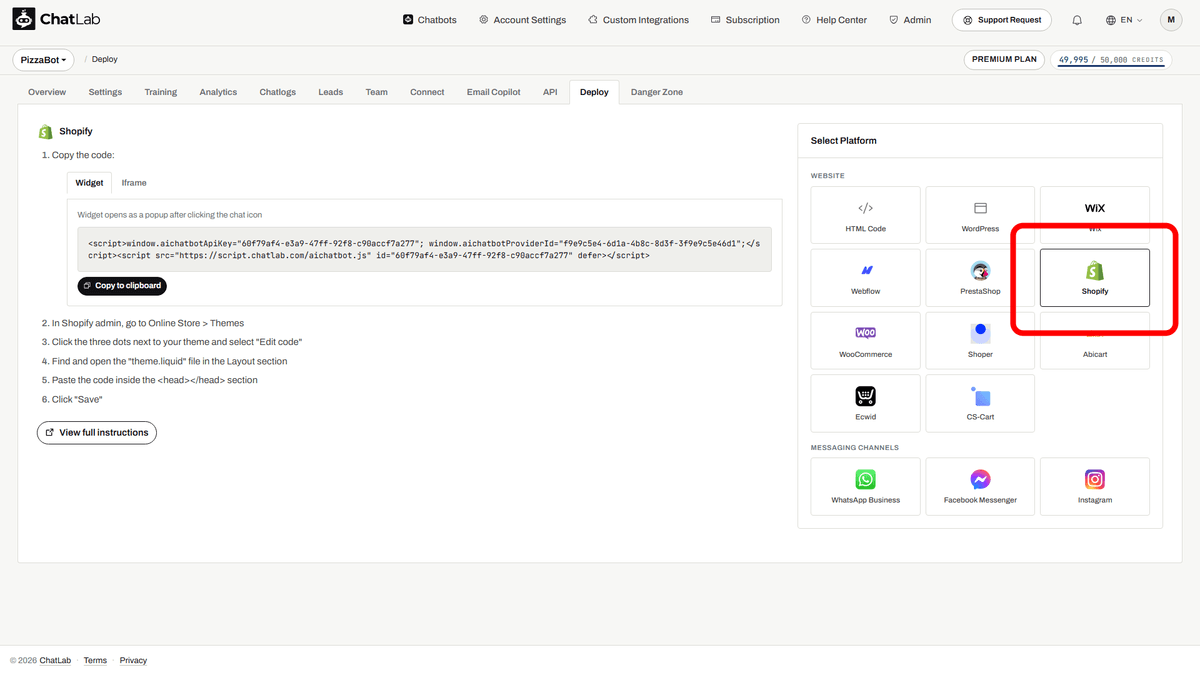The width and height of the screenshot is (1200, 675).
Task: Switch to Settings tab
Action: [105, 92]
